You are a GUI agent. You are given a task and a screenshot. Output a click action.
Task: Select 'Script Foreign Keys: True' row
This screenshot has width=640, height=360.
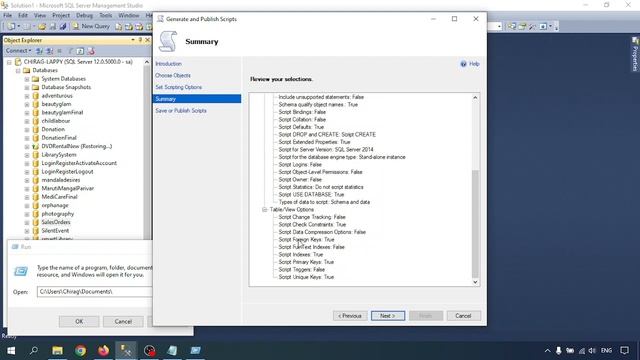[x=306, y=240]
